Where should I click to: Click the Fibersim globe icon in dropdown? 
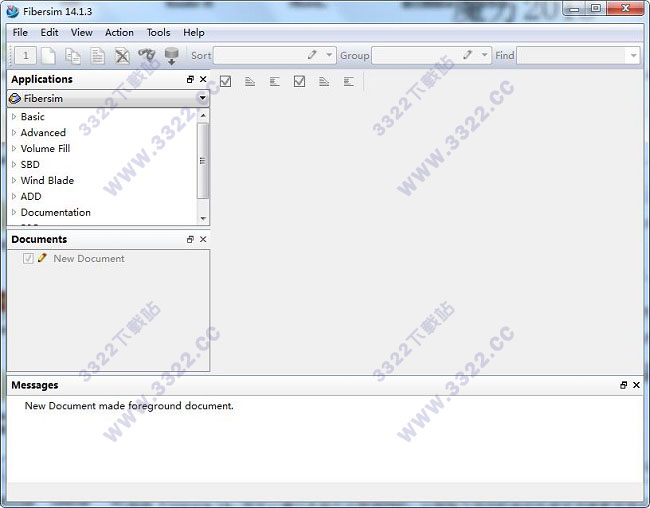pos(15,99)
